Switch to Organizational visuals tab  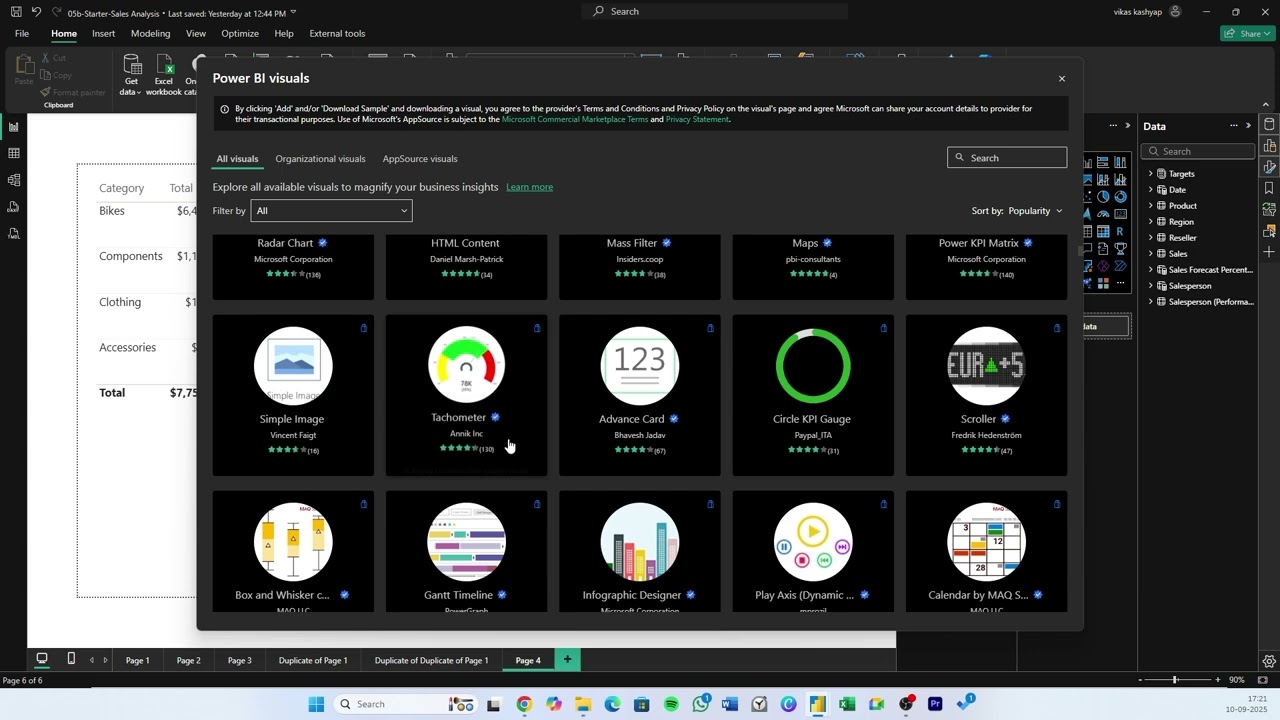[320, 159]
